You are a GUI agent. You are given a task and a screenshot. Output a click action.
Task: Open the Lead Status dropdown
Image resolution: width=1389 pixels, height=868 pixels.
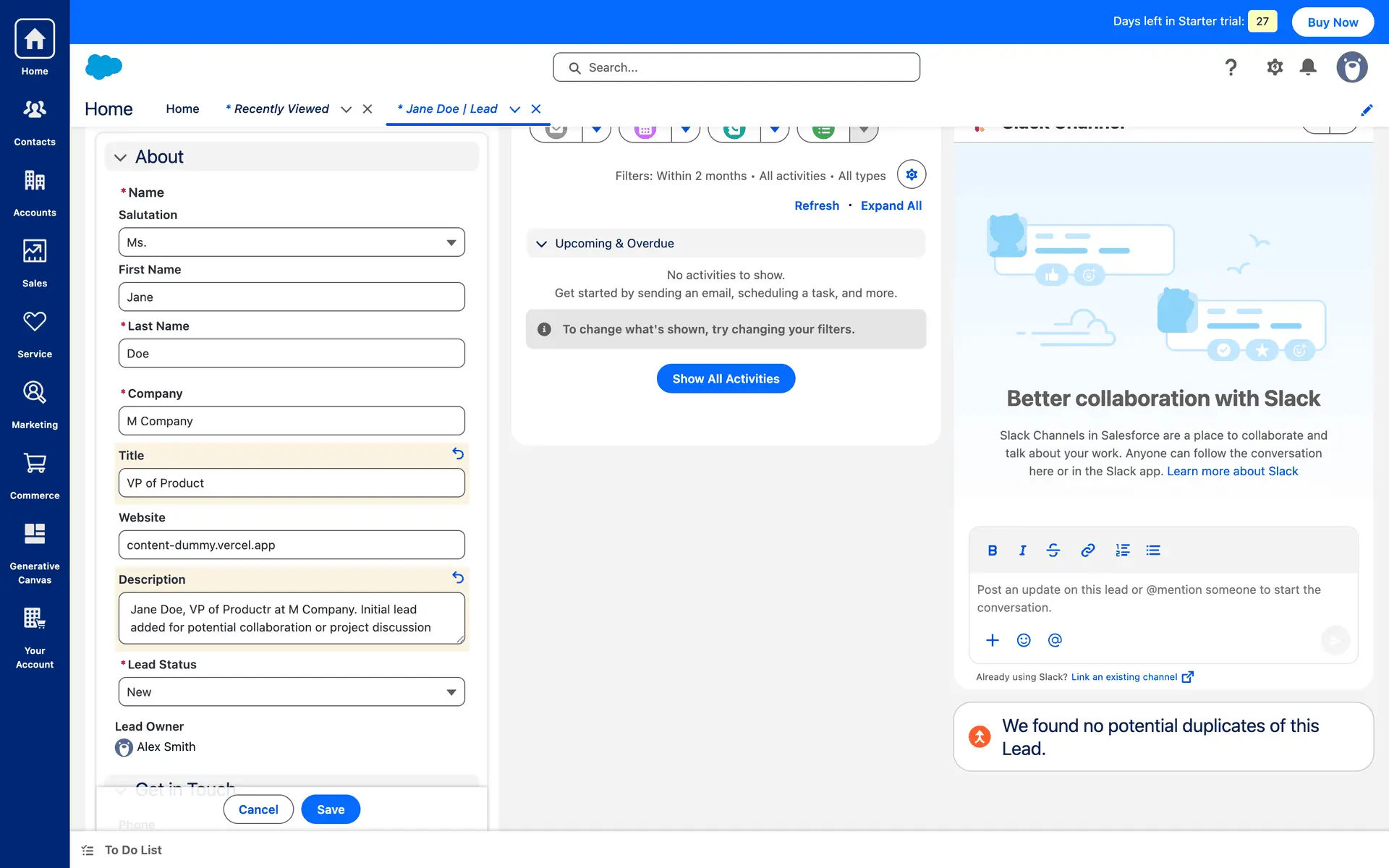(x=292, y=692)
